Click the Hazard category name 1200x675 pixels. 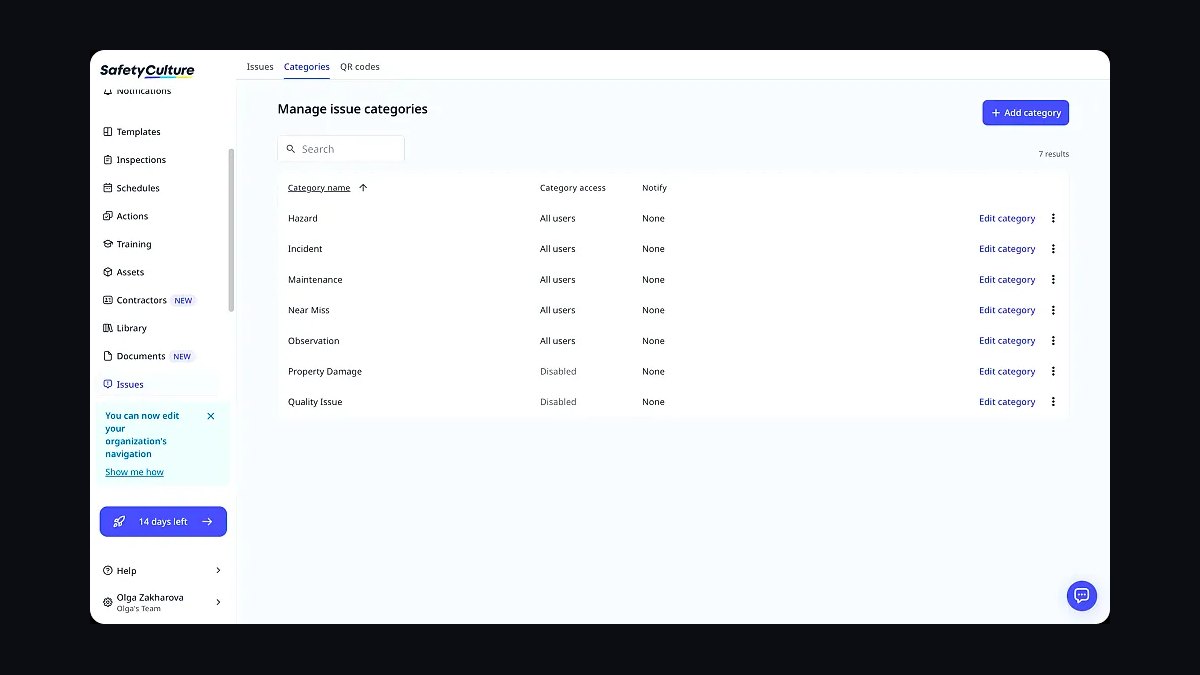pos(303,218)
